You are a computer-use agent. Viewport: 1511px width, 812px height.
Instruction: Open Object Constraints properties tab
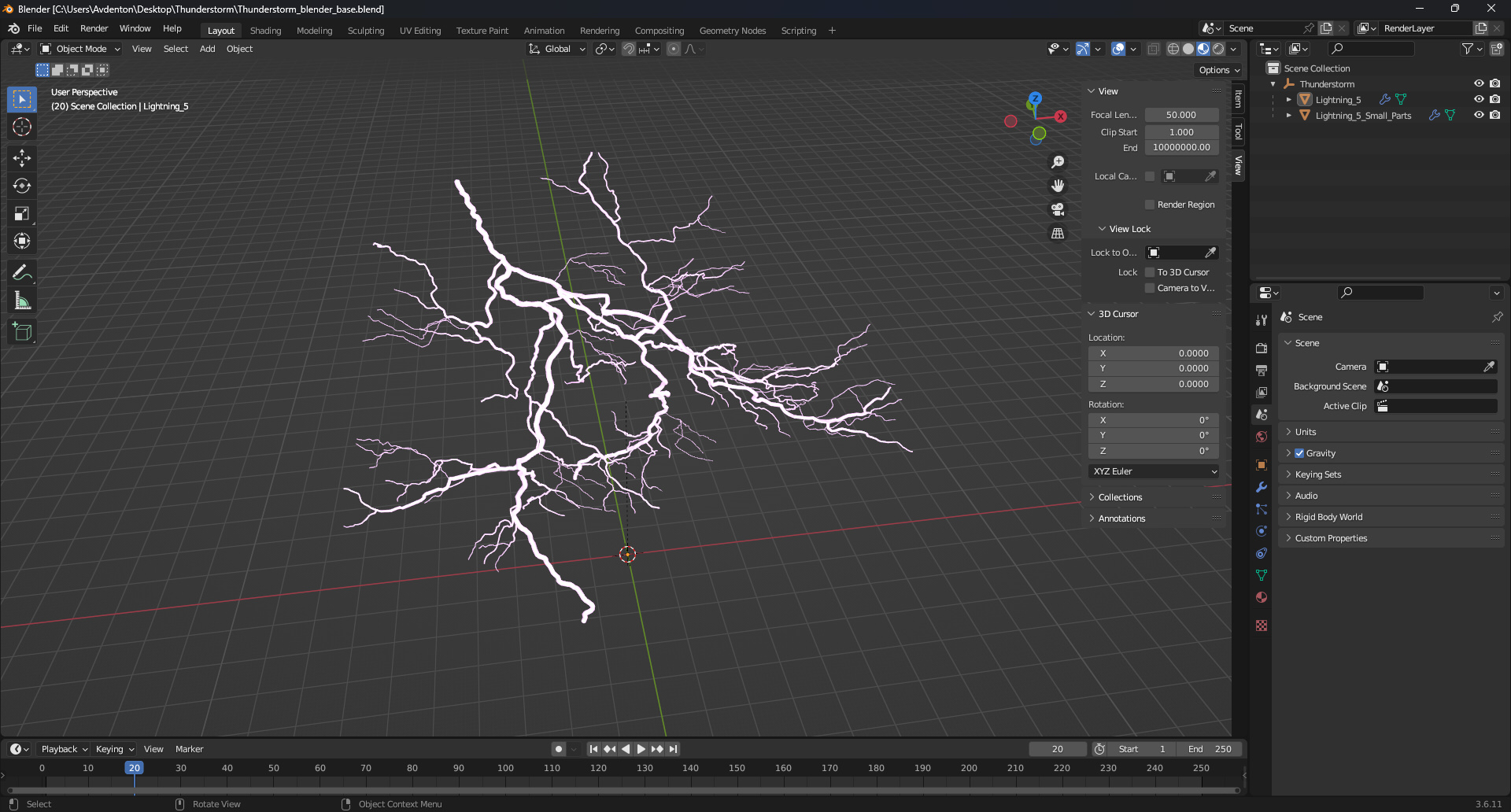coord(1262,553)
